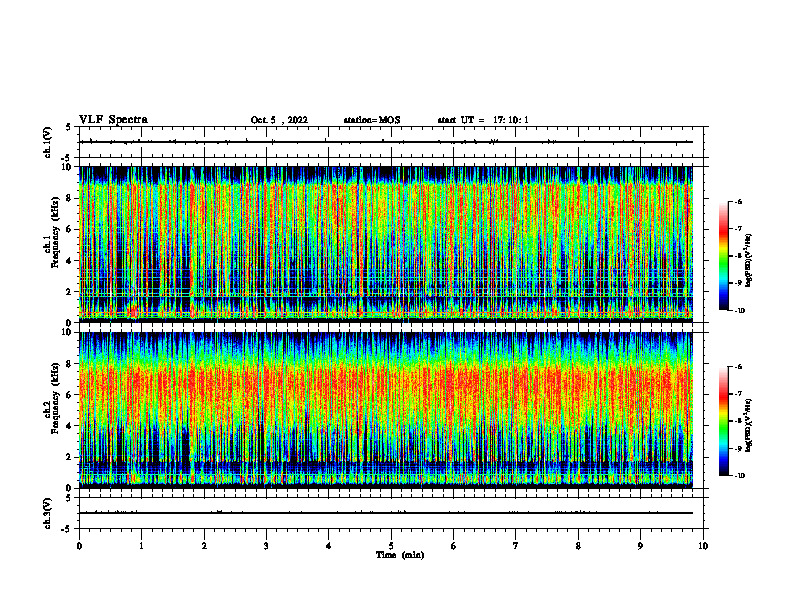Click time axis tick label "6"
The height and width of the screenshot is (612, 792).
pyautogui.click(x=454, y=546)
